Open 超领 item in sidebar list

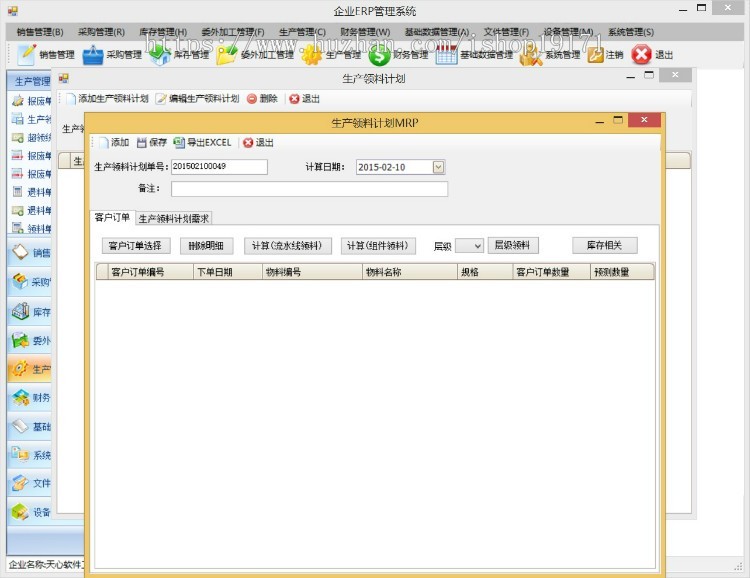[31, 138]
